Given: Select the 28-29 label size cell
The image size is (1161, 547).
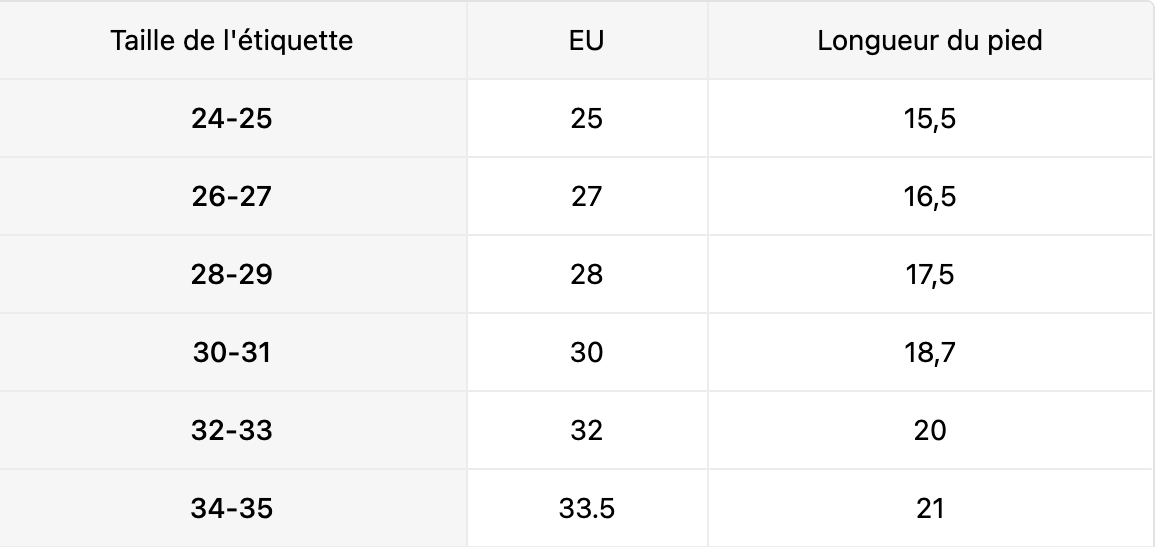Looking at the screenshot, I should tap(232, 274).
